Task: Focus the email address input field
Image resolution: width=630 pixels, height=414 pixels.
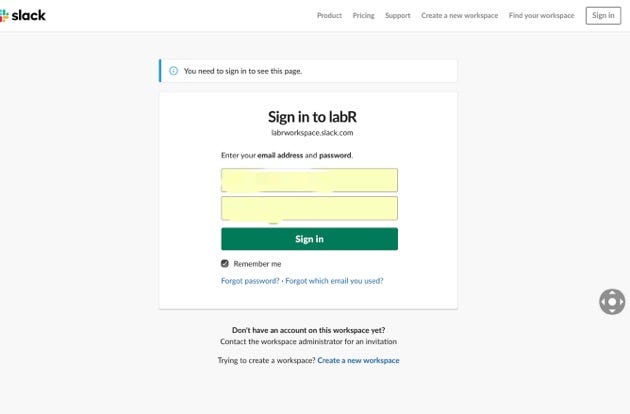Action: pyautogui.click(x=309, y=180)
